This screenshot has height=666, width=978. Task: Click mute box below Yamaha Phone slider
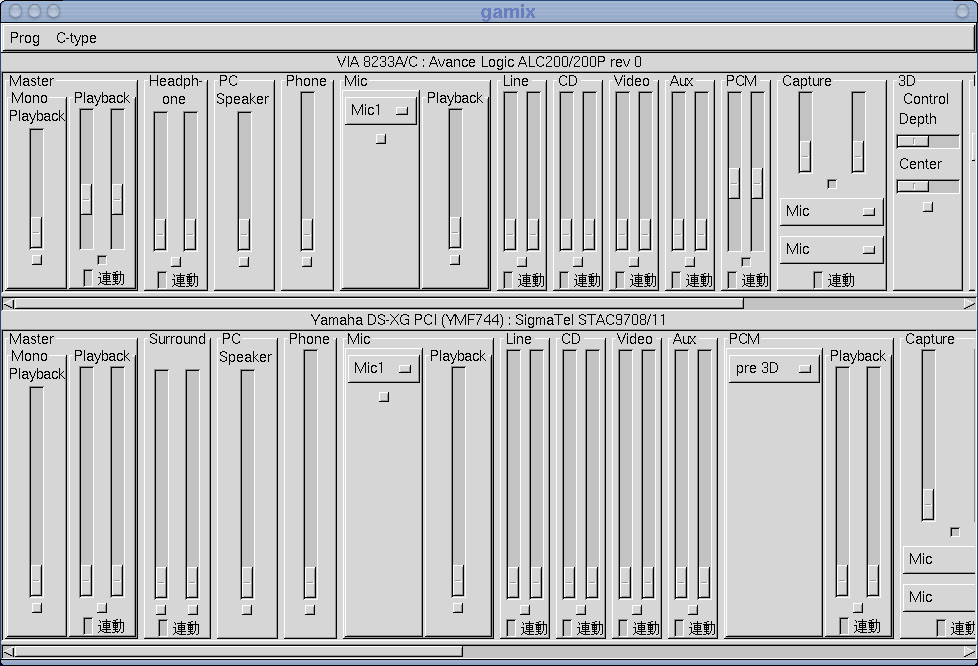pyautogui.click(x=310, y=609)
